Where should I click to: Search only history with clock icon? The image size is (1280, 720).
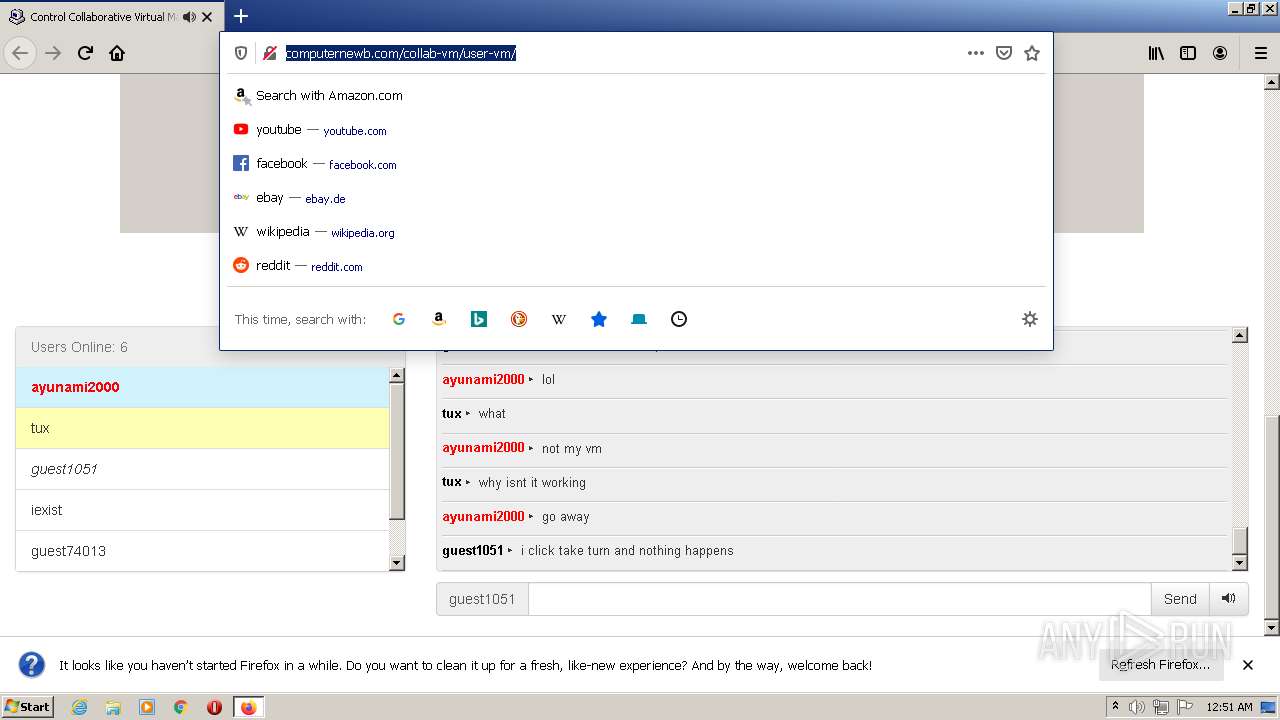click(x=679, y=319)
